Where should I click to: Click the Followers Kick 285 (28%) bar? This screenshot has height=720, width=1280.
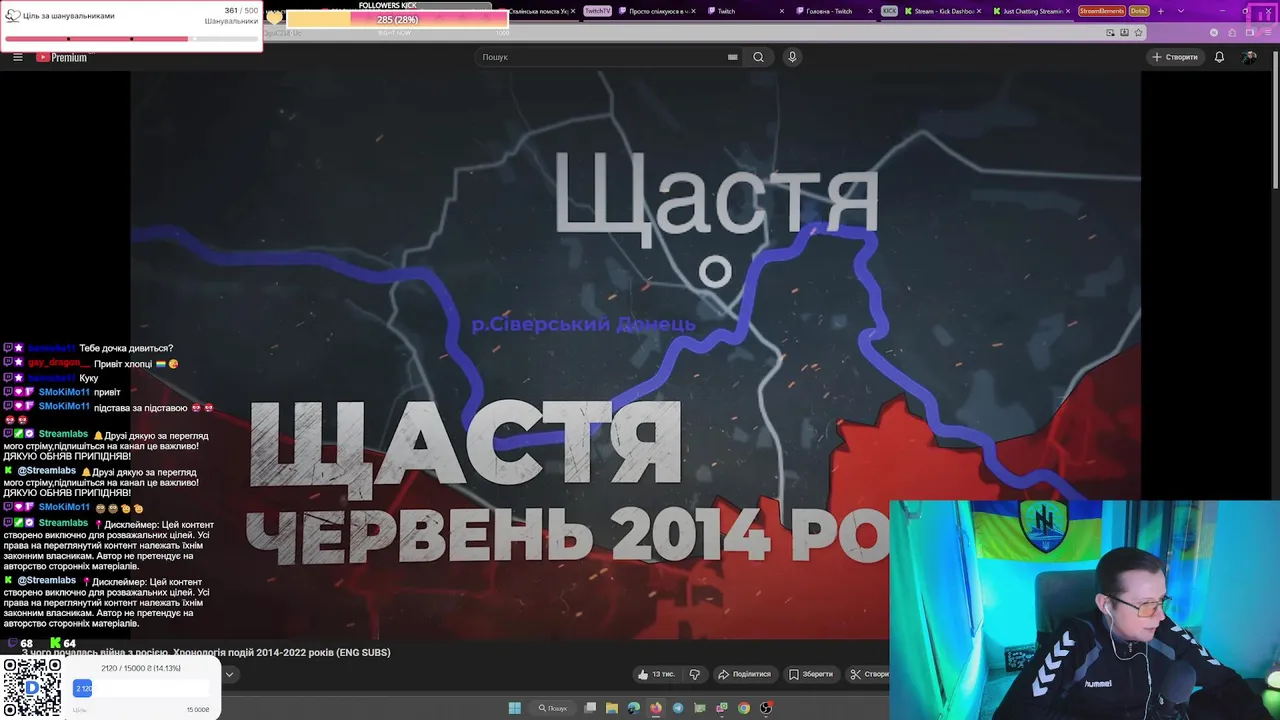click(397, 20)
